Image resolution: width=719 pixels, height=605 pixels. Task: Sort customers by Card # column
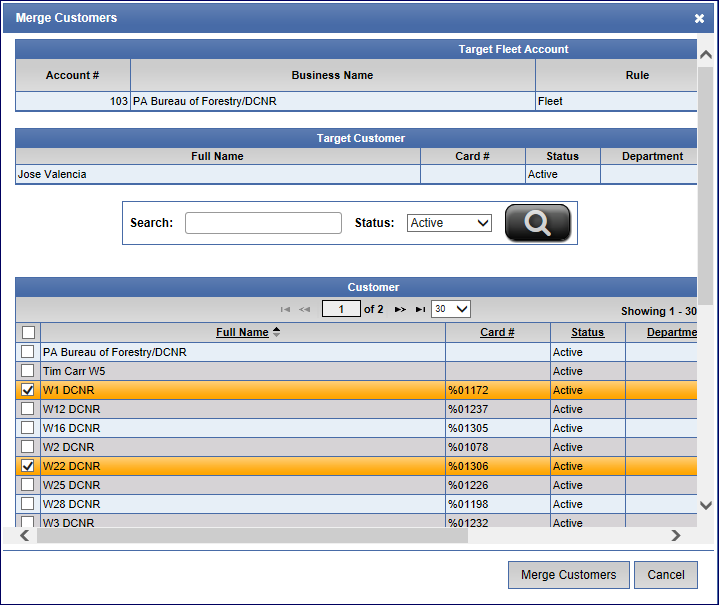(497, 333)
